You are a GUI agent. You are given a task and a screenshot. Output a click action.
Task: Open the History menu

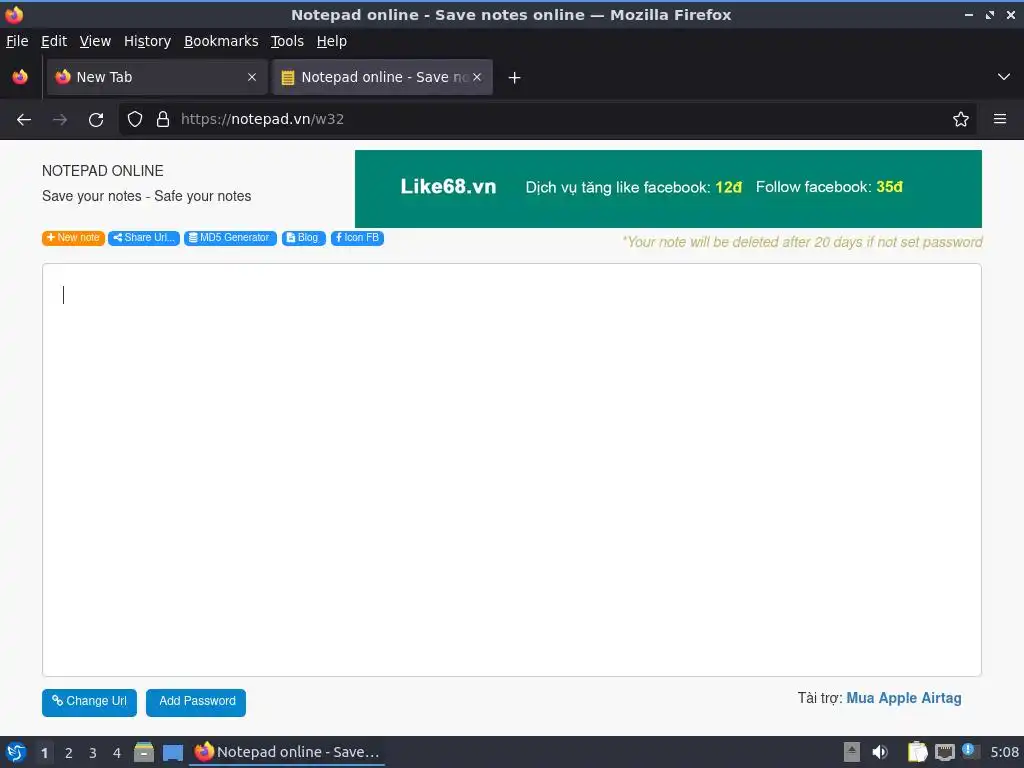(147, 41)
